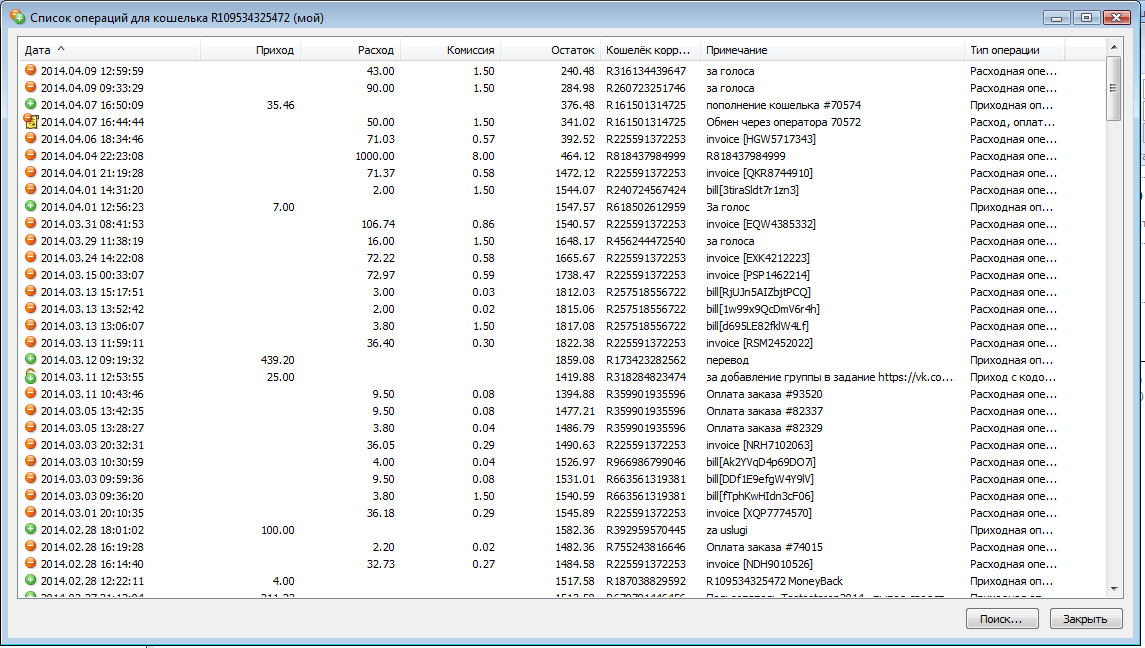Sort by the Тип операции column header
Viewport: 1145px width, 648px height.
[1014, 50]
